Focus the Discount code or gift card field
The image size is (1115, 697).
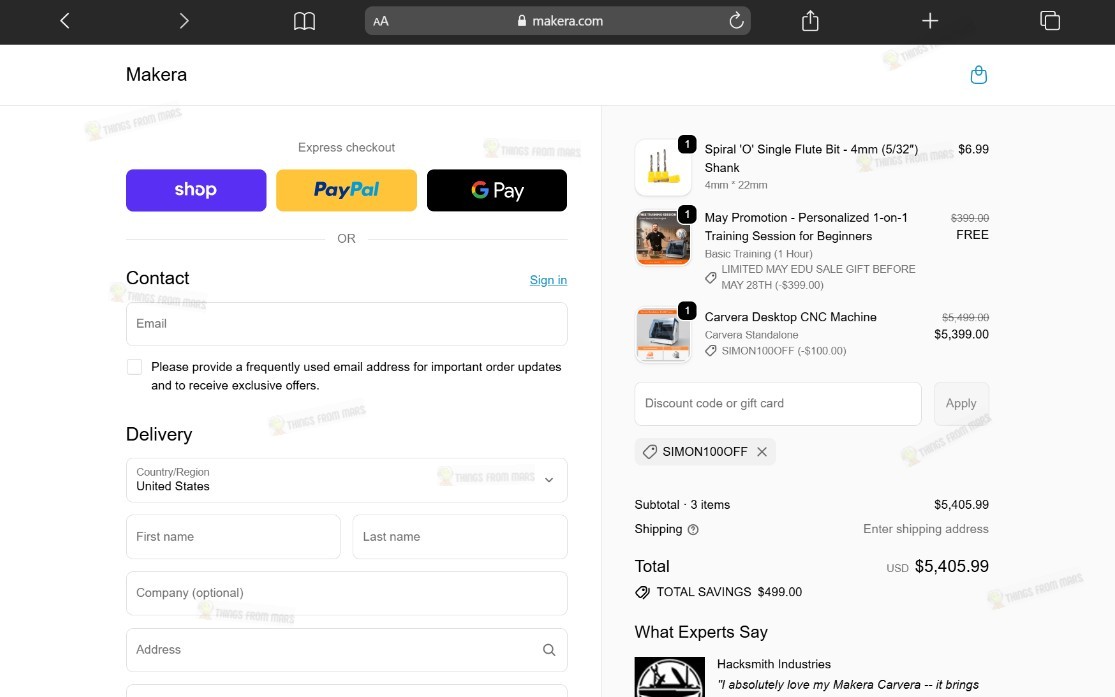pos(778,403)
